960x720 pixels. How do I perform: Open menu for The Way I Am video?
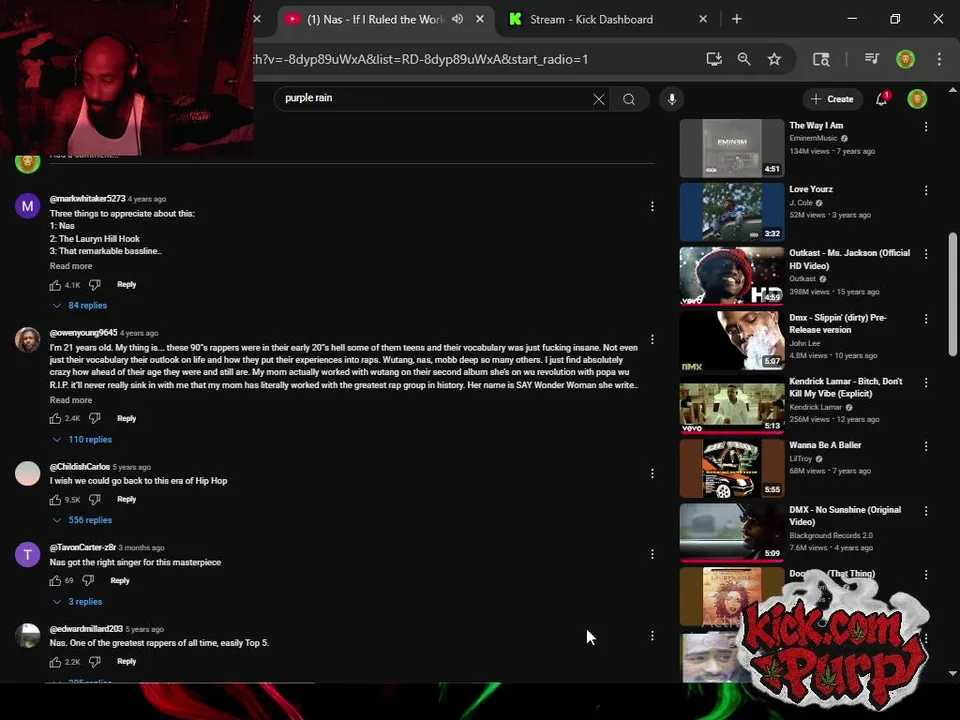click(x=926, y=127)
